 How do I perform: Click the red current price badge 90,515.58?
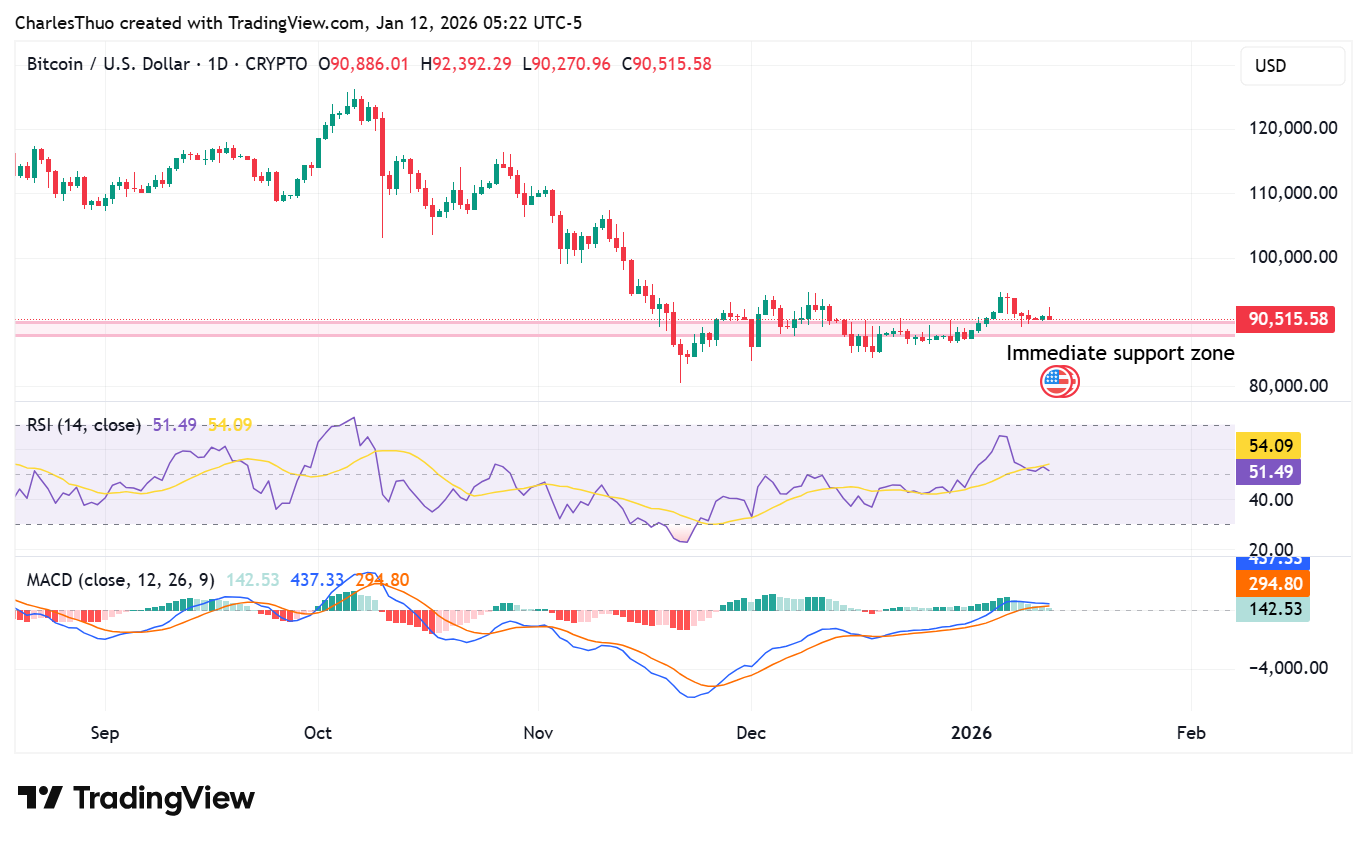point(1285,318)
